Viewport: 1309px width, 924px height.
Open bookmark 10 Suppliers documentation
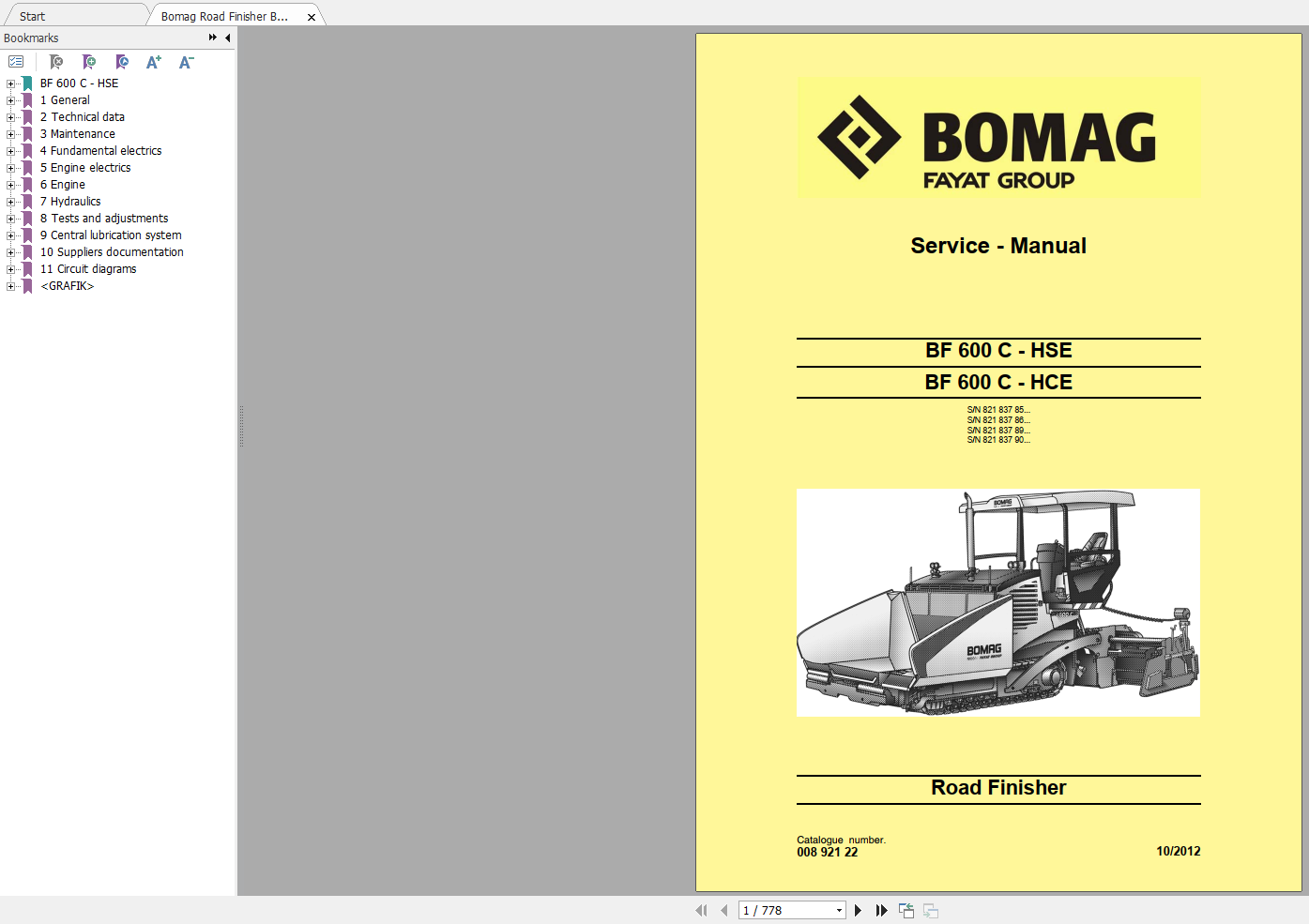(112, 252)
